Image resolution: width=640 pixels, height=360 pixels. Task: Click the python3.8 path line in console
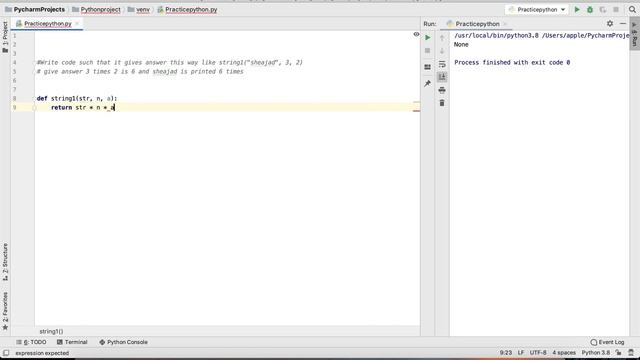(x=542, y=36)
